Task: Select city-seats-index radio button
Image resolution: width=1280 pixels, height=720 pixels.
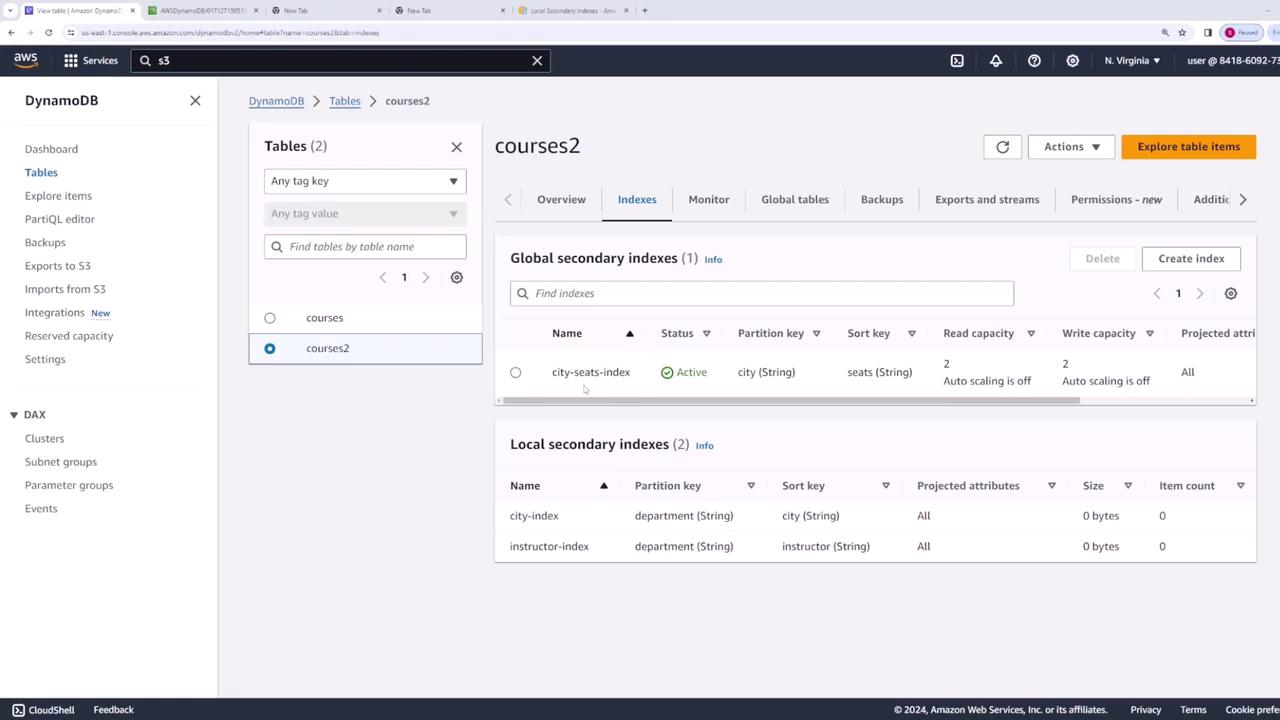Action: (516, 373)
